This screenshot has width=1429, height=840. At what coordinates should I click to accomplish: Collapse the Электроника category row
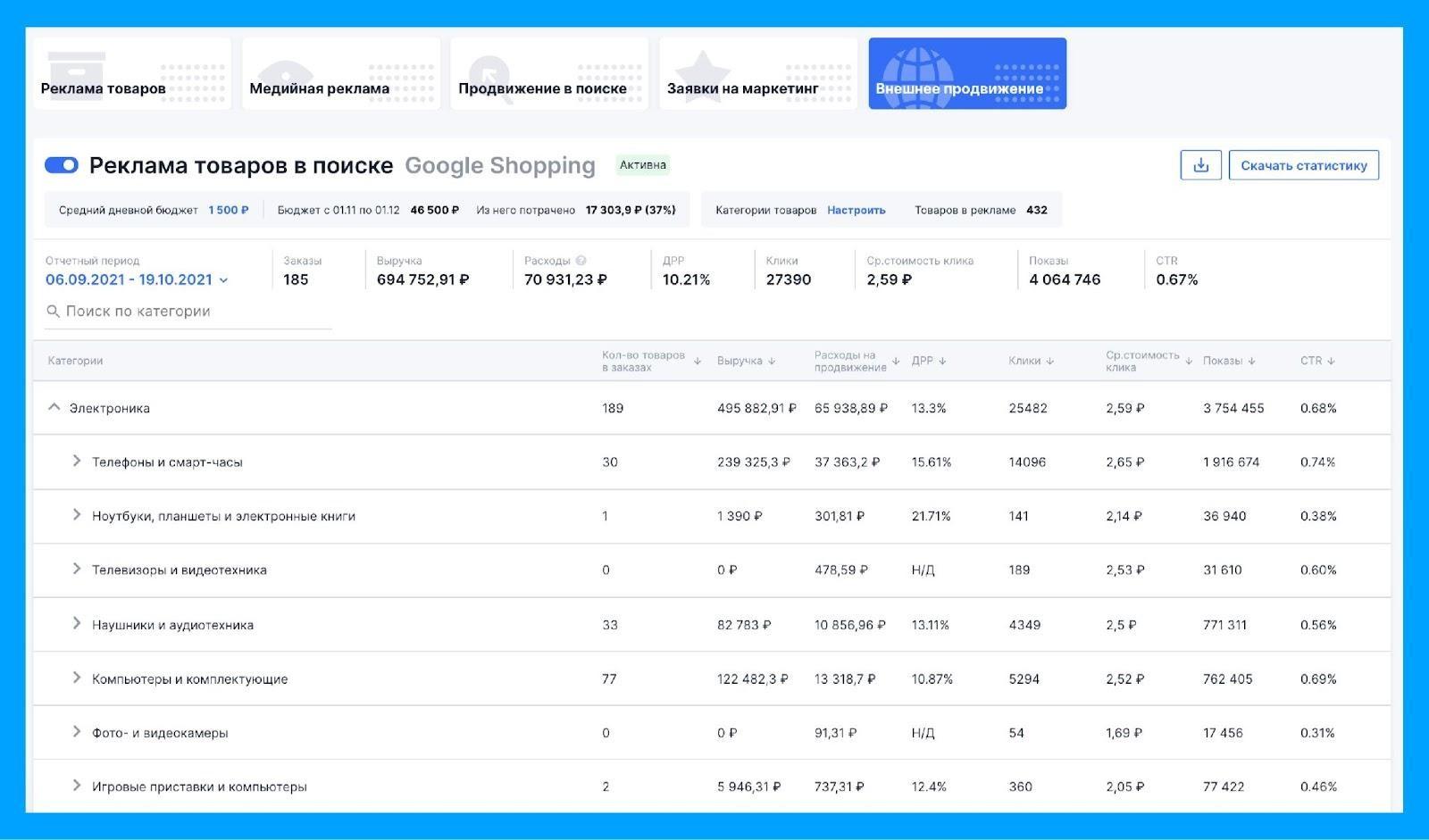coord(54,407)
